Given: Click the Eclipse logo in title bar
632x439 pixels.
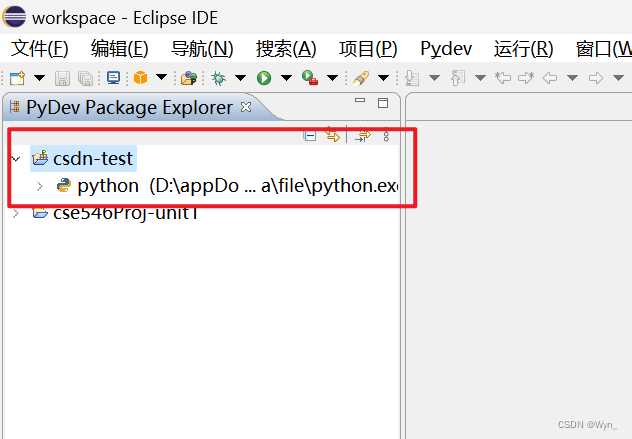Looking at the screenshot, I should tap(15, 17).
